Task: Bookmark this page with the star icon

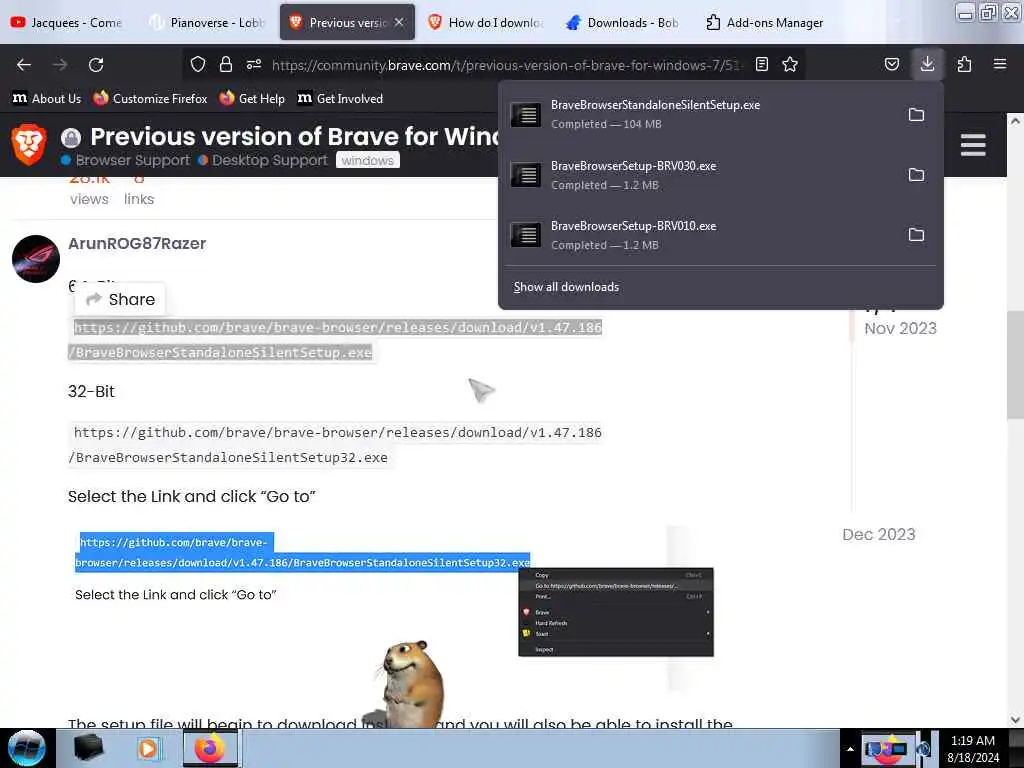Action: [x=790, y=64]
